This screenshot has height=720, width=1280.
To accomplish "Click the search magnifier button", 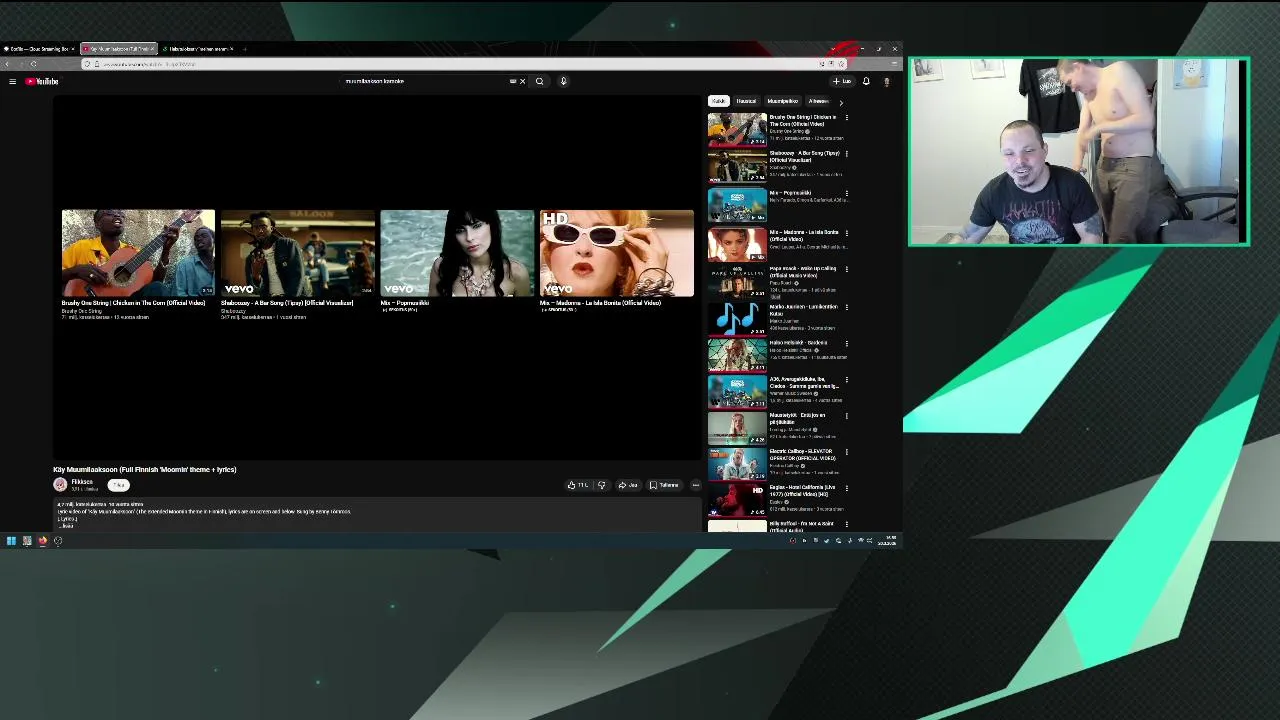I will click(x=539, y=81).
